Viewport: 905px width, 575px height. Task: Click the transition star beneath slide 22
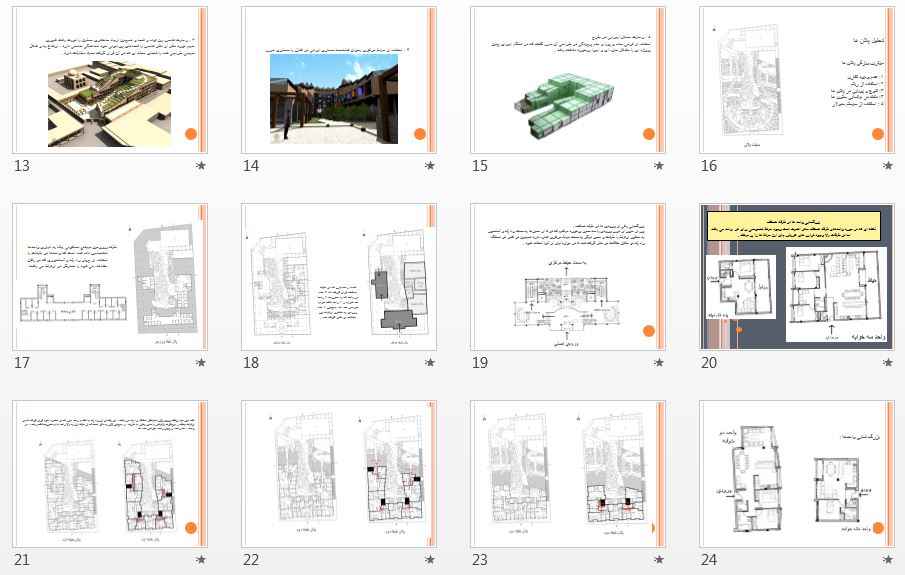point(430,560)
